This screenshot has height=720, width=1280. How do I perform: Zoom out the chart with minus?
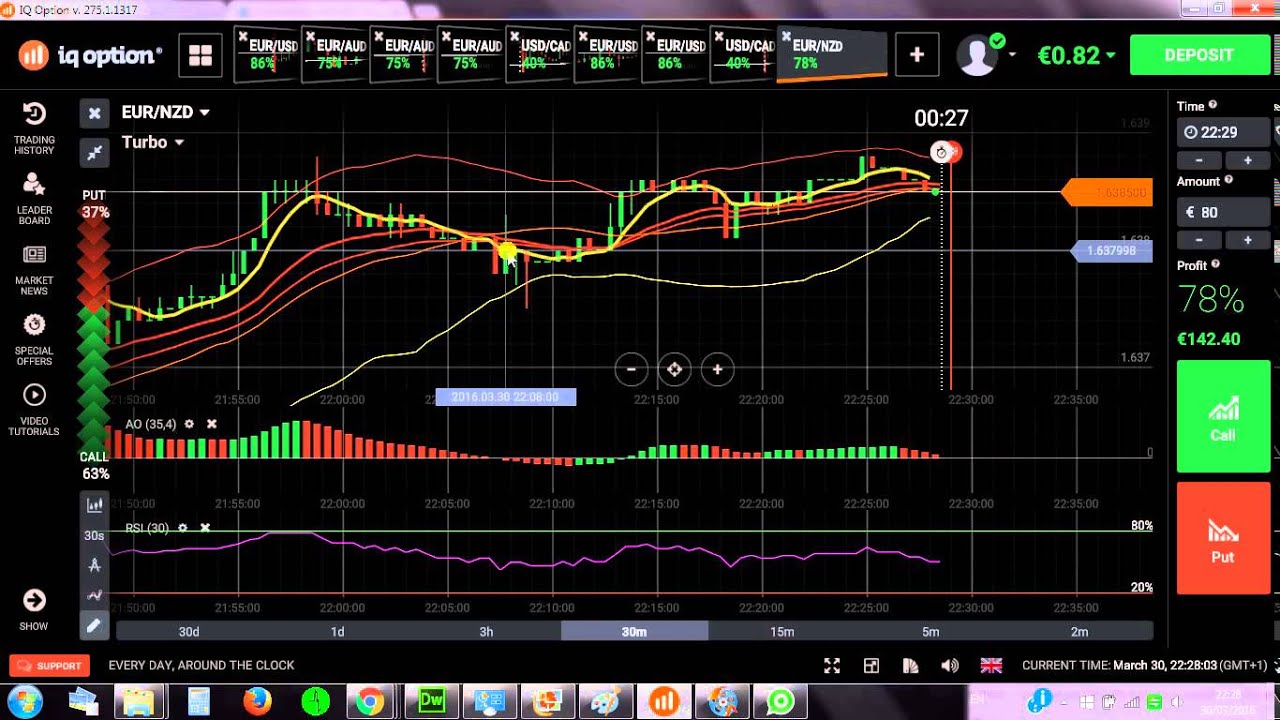tap(631, 370)
